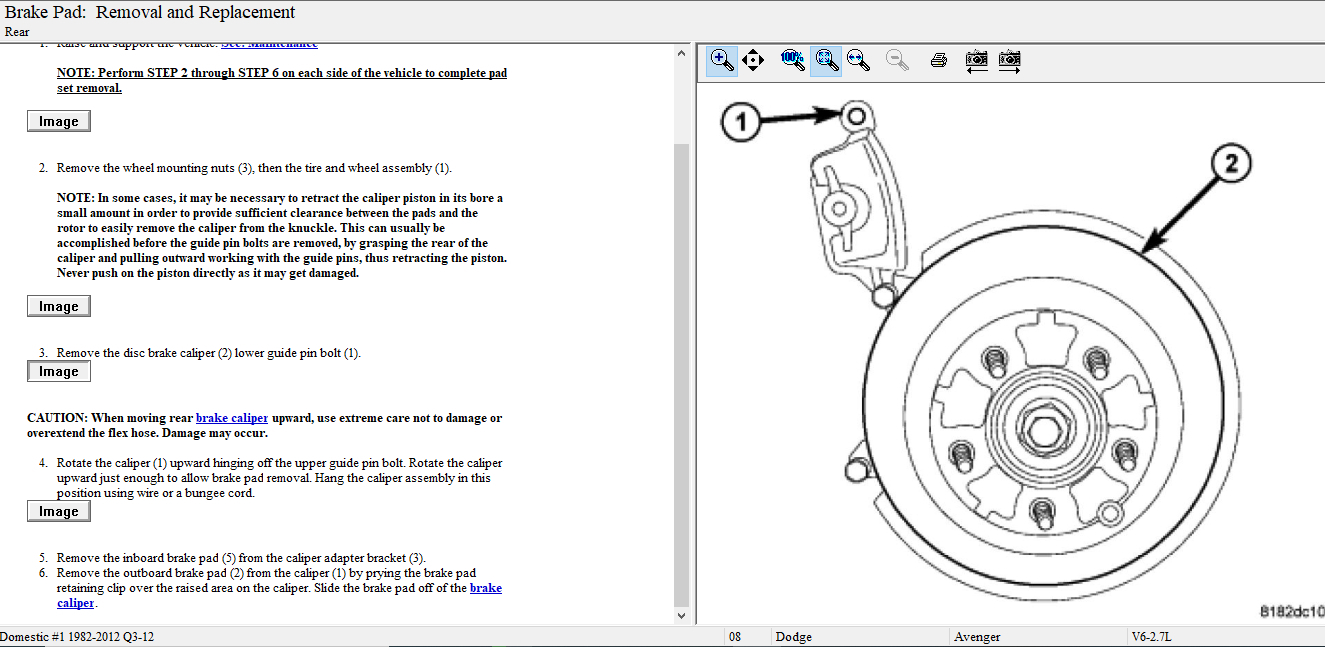The width and height of the screenshot is (1325, 647).
Task: Go to previous image with camera-left icon
Action: click(x=976, y=60)
